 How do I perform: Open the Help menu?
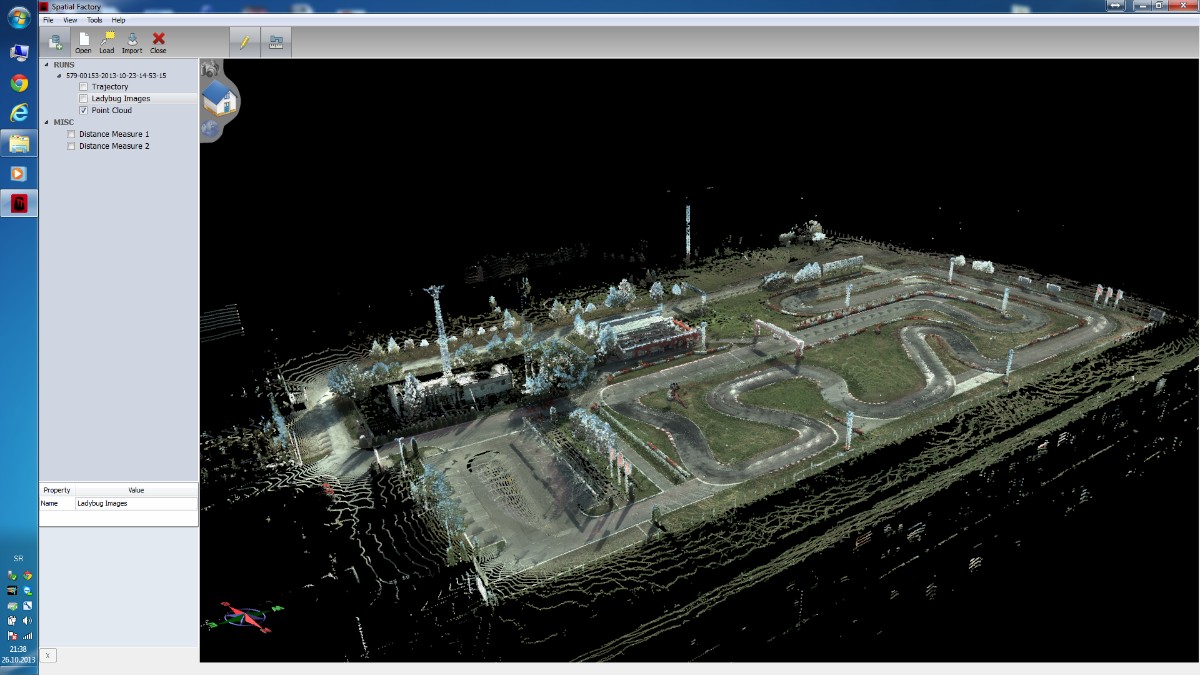tap(118, 20)
